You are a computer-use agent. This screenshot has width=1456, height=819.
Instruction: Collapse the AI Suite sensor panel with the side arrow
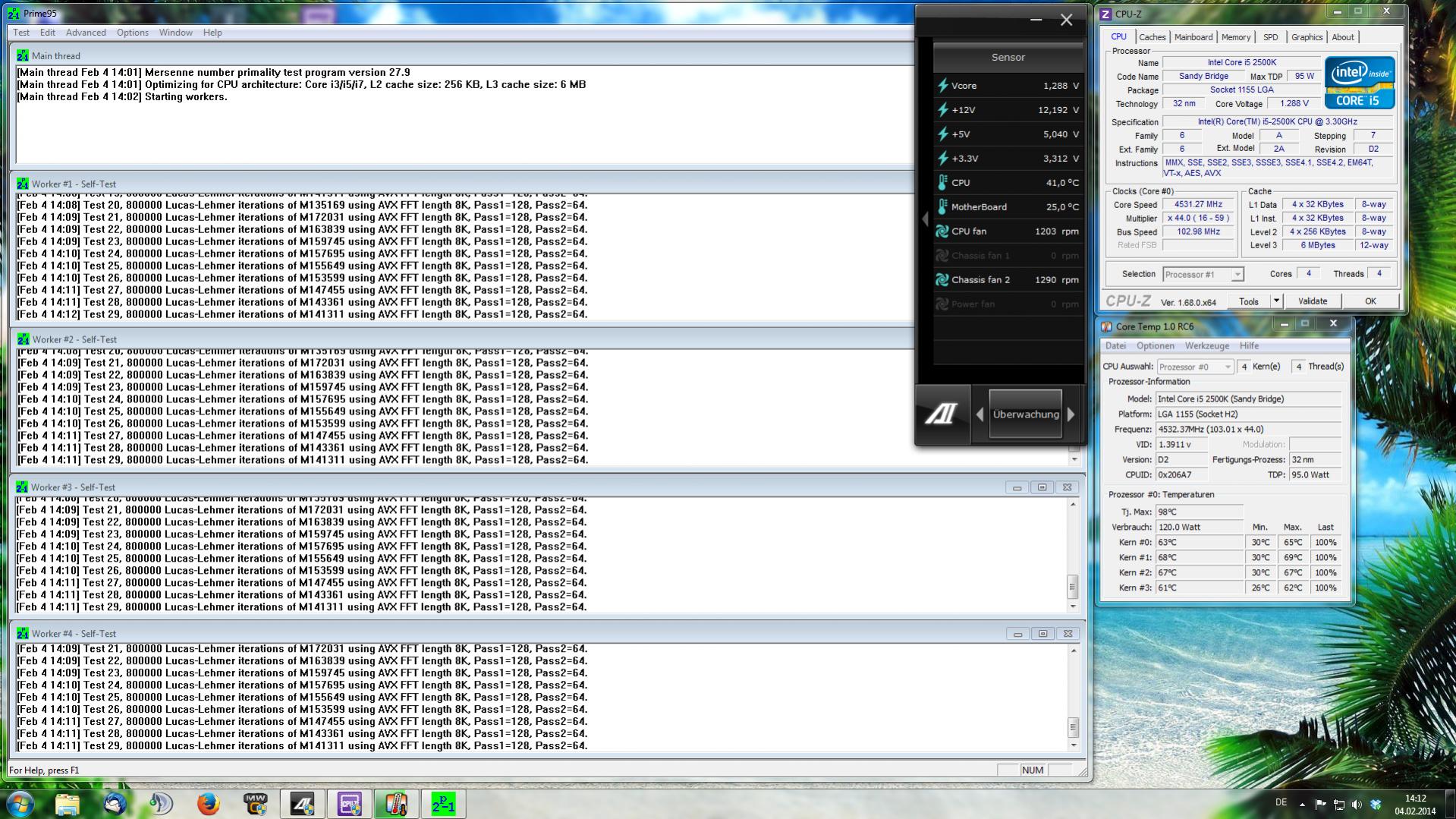coord(925,219)
